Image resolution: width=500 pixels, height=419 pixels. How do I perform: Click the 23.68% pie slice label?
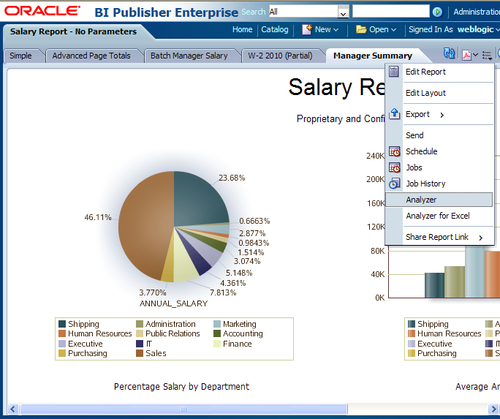coord(232,178)
